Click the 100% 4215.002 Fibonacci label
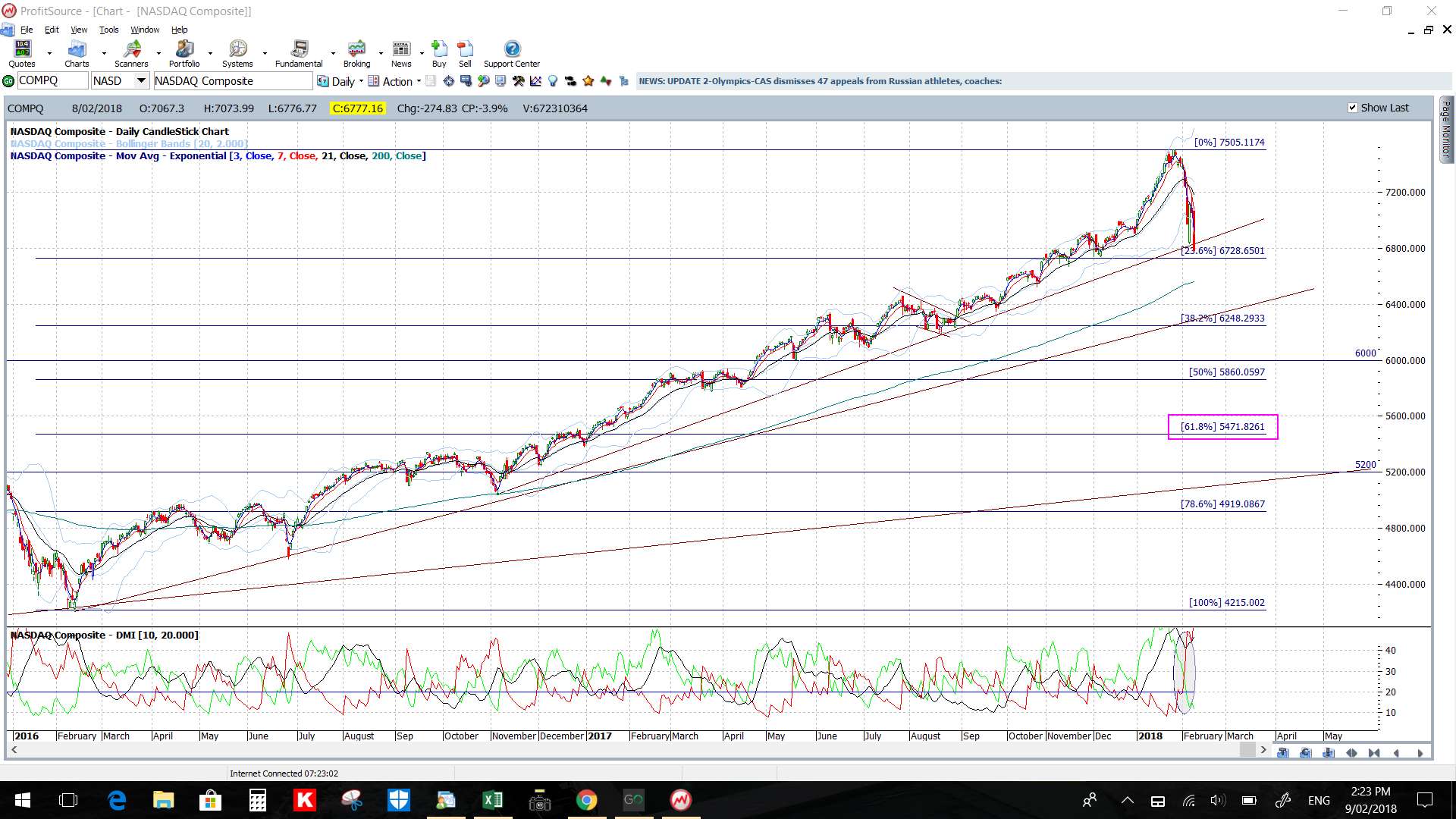This screenshot has width=1456, height=819. point(1226,603)
